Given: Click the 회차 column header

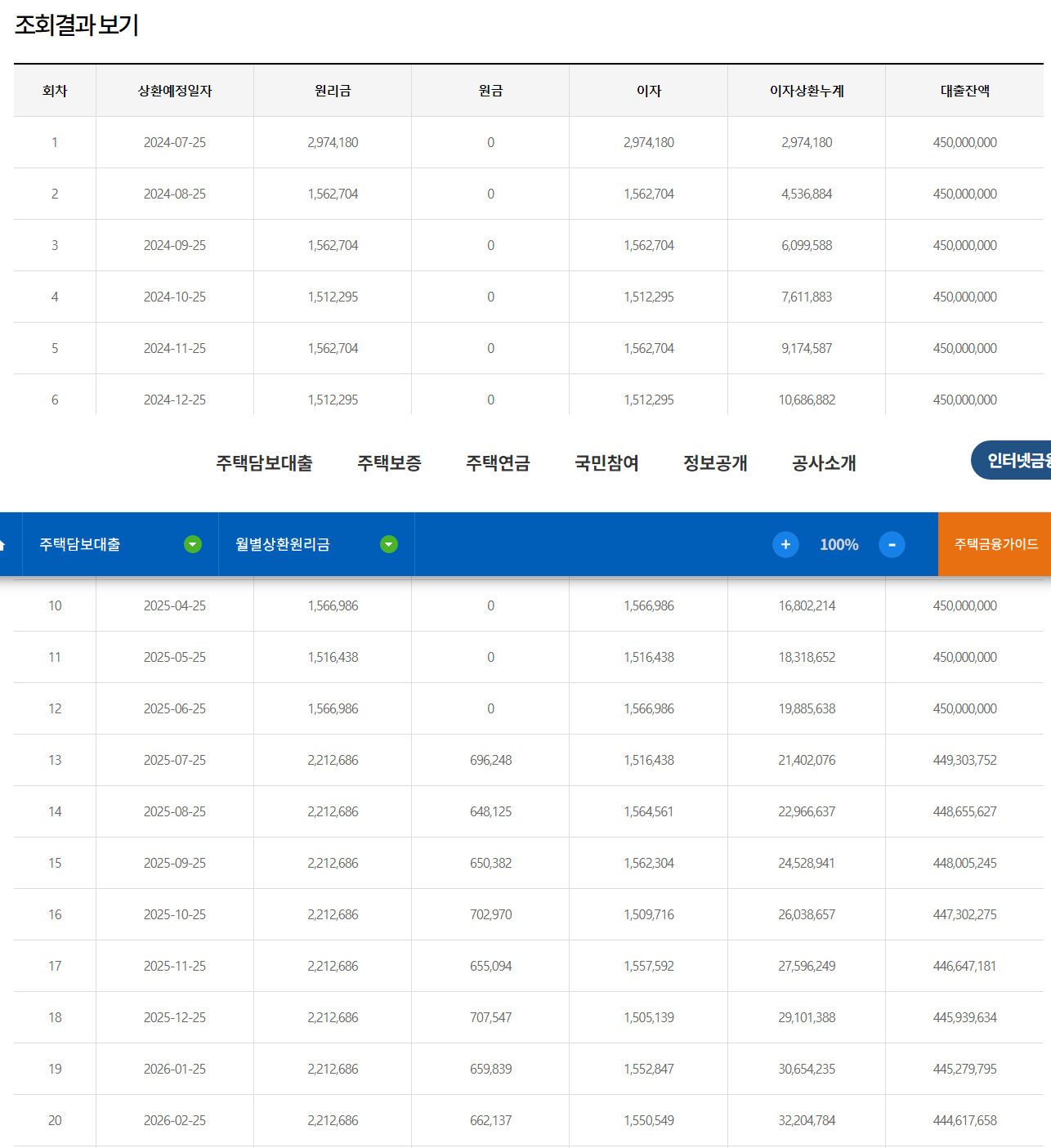Looking at the screenshot, I should pyautogui.click(x=55, y=91).
